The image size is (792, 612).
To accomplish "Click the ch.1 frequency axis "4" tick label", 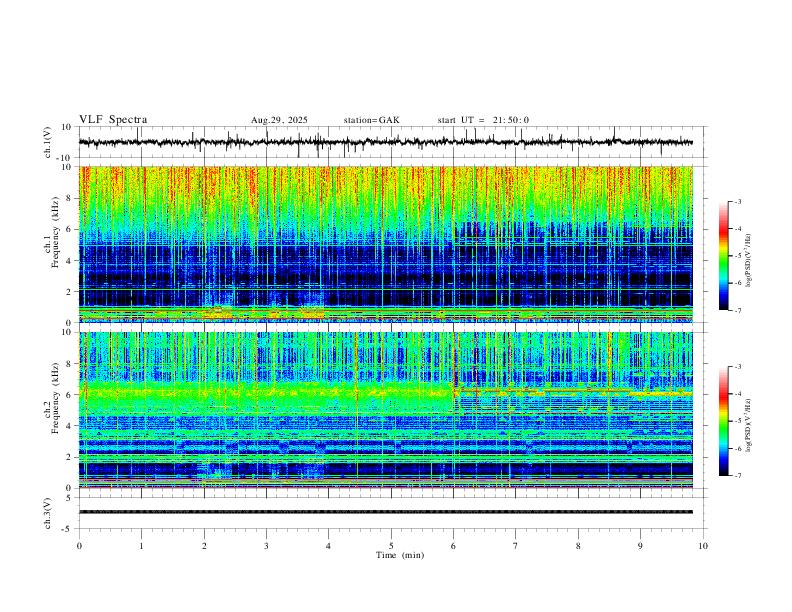I will point(70,261).
